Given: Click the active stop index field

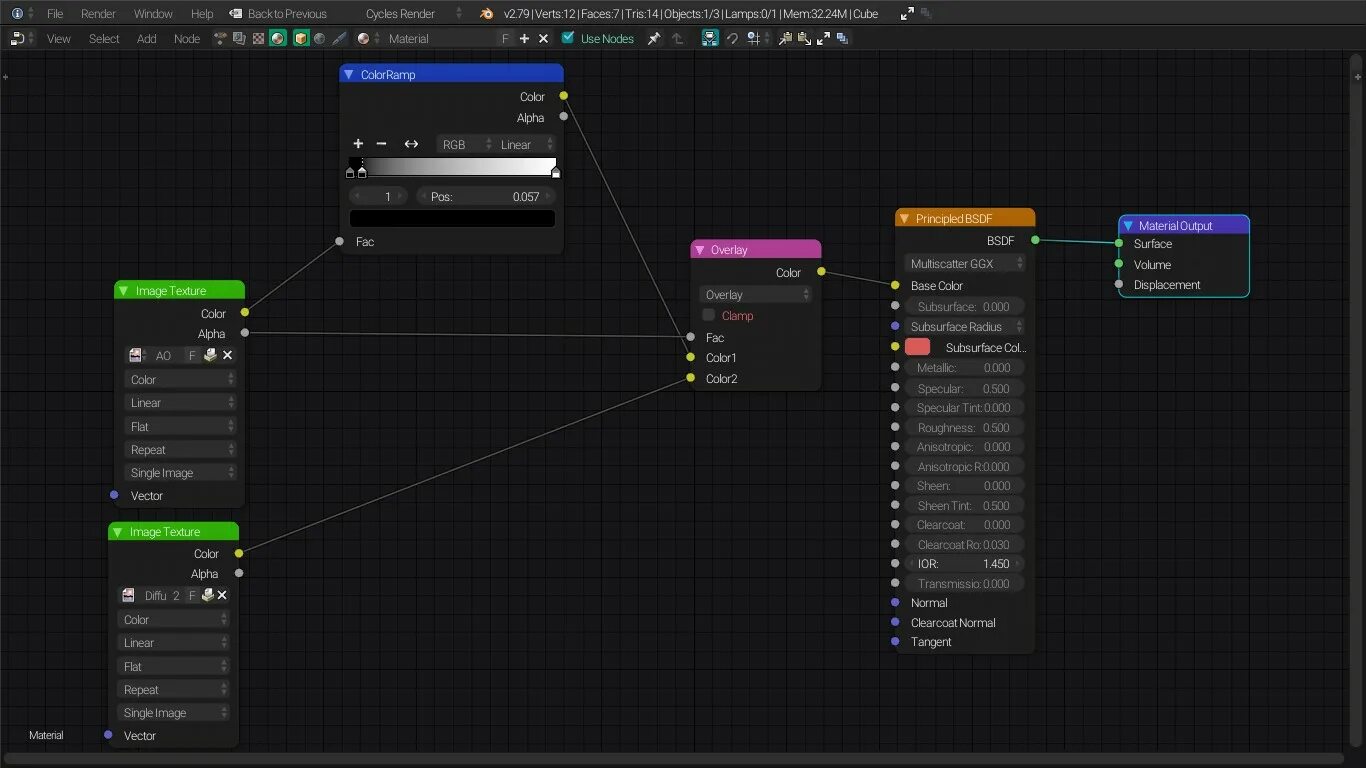Looking at the screenshot, I should click(x=378, y=196).
